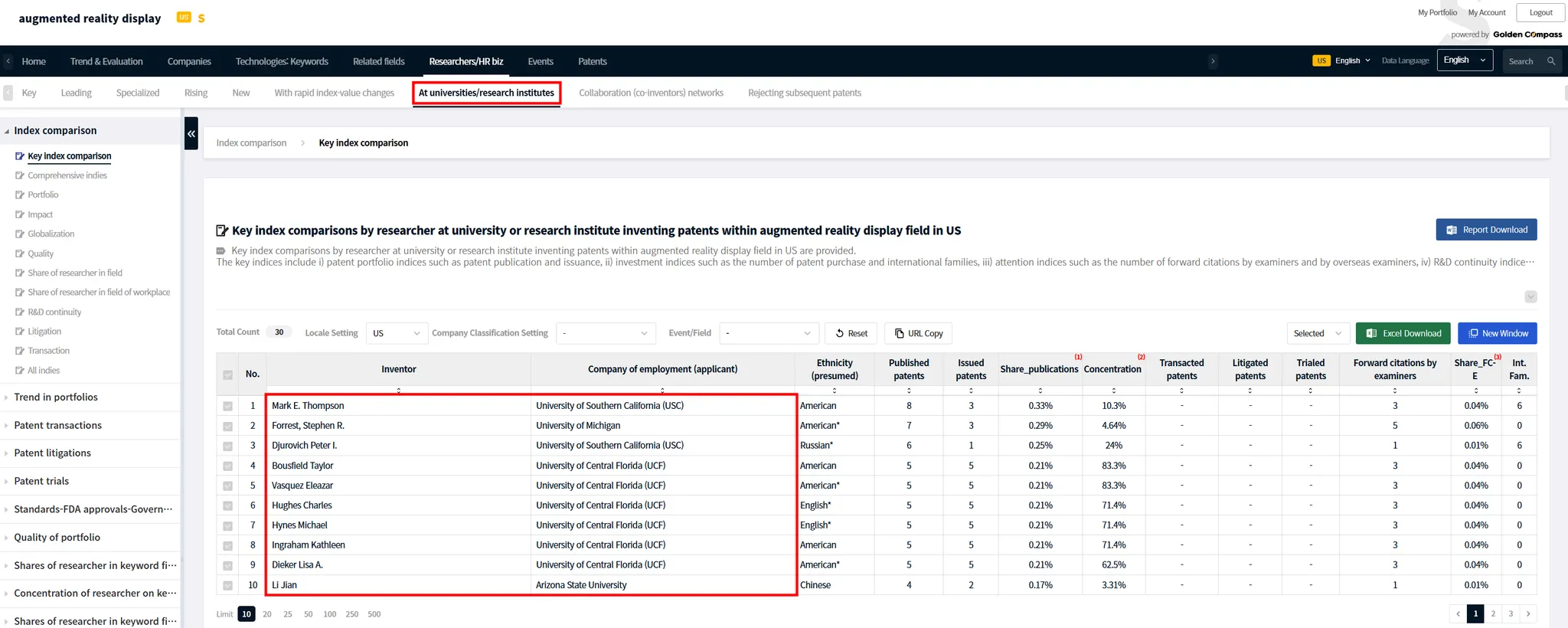
Task: Click the Report Download button
Action: (1486, 230)
